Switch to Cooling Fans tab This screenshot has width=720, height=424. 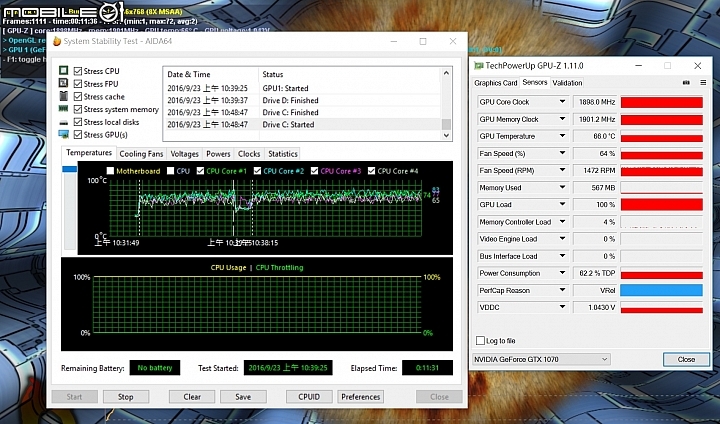click(141, 154)
